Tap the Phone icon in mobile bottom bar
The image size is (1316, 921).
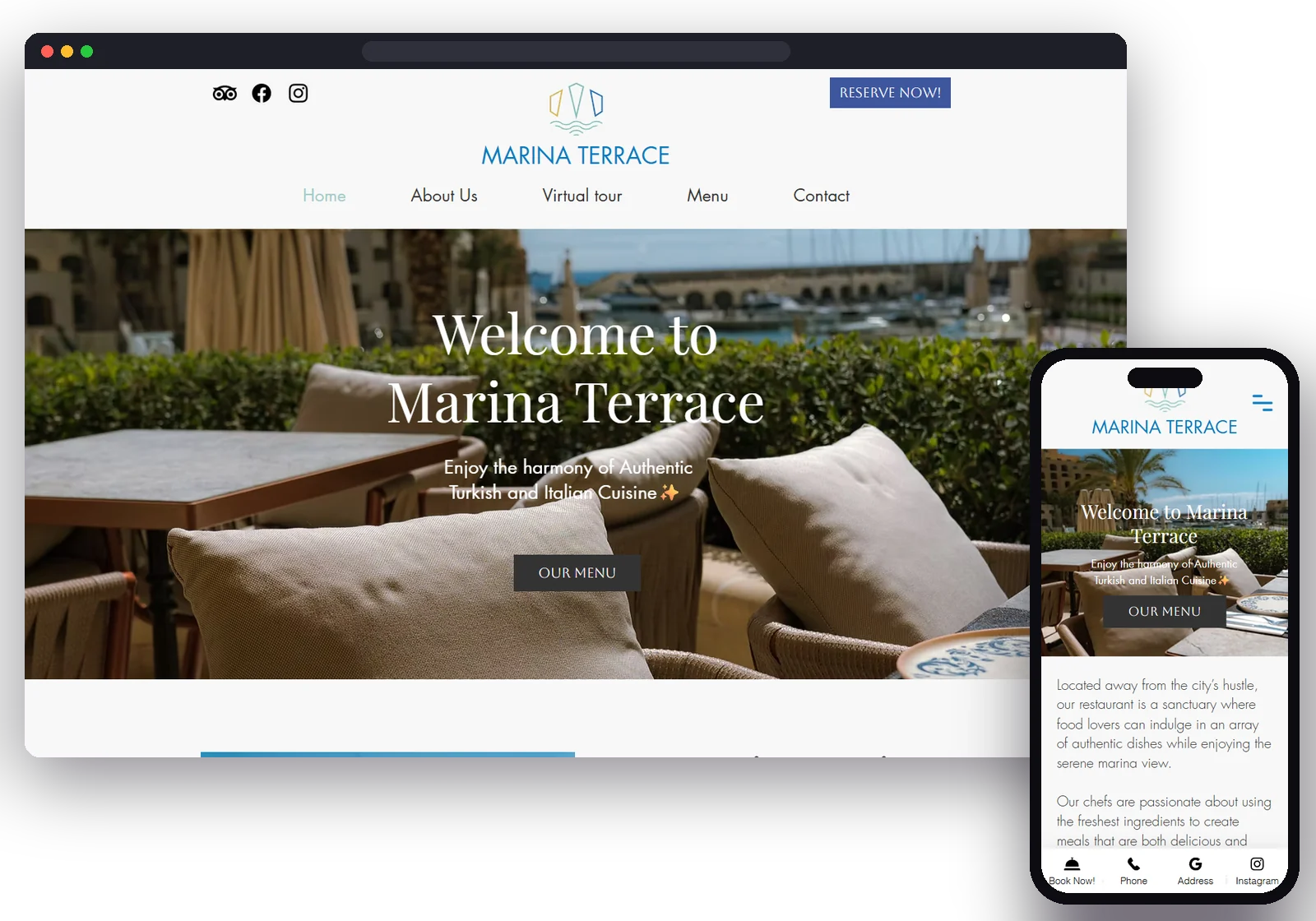[1133, 864]
